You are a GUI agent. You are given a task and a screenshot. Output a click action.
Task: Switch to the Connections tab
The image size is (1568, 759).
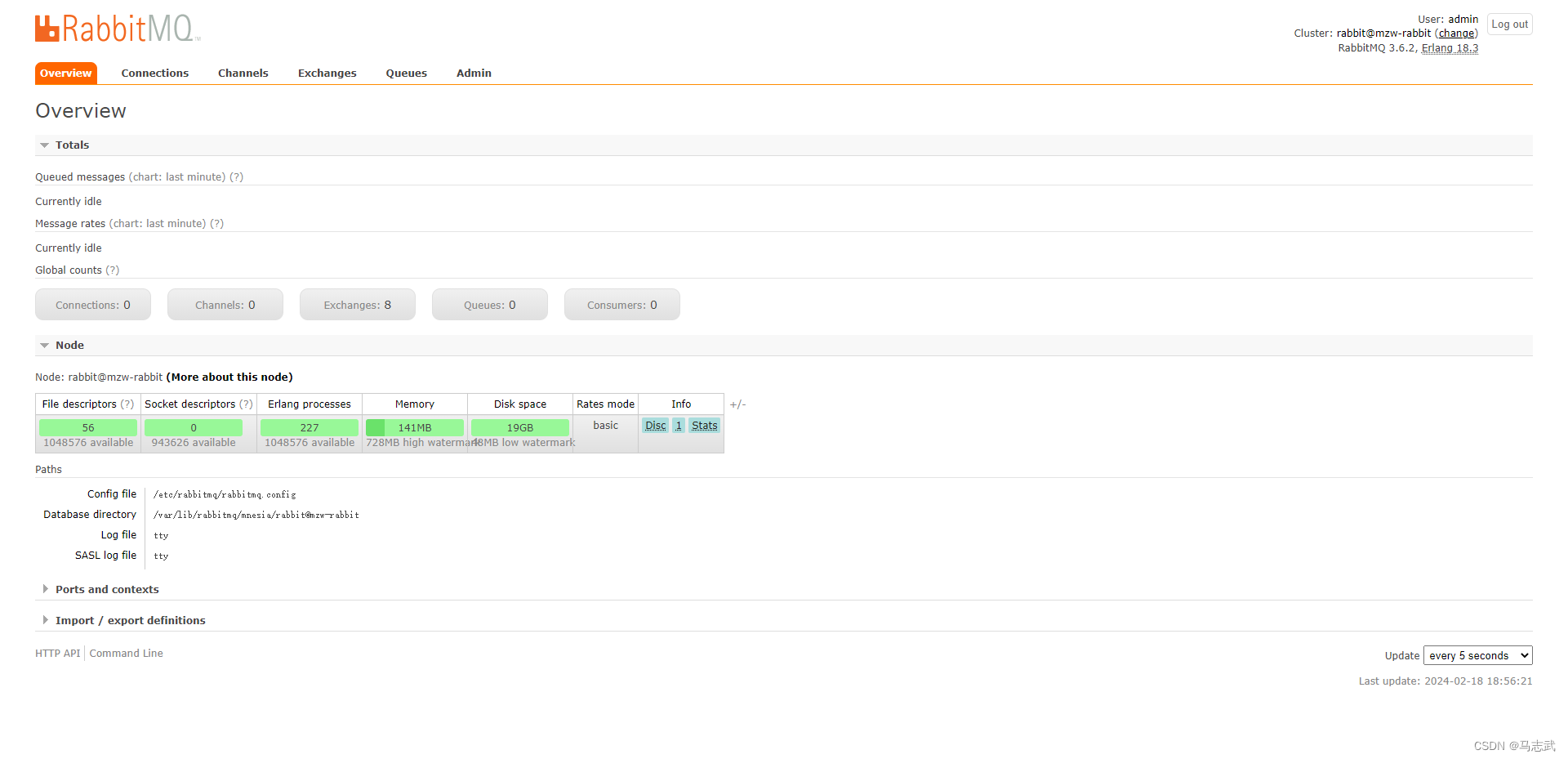[155, 74]
